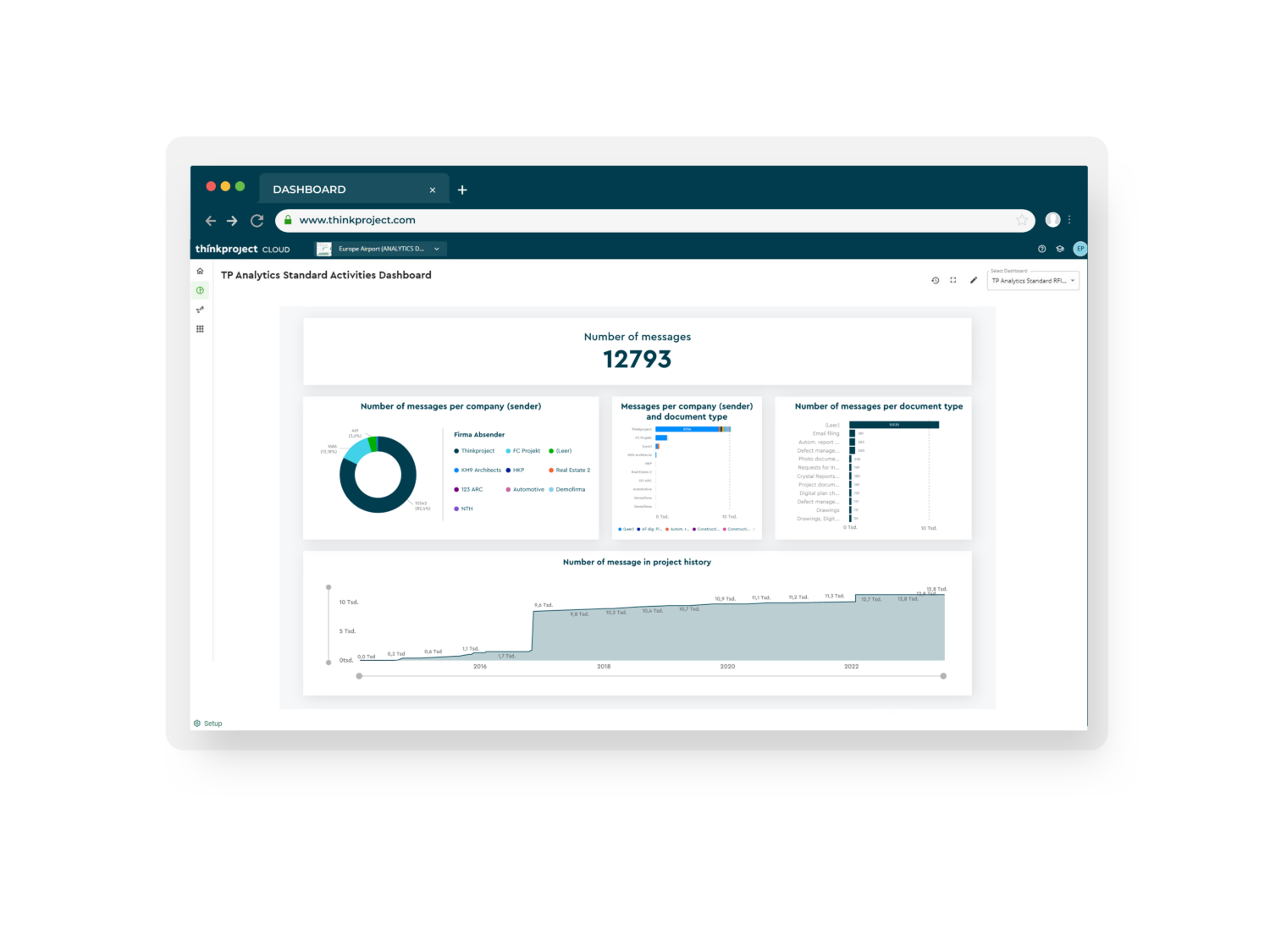Toggle Thinkproject legend entry in donut chart

pyautogui.click(x=477, y=451)
